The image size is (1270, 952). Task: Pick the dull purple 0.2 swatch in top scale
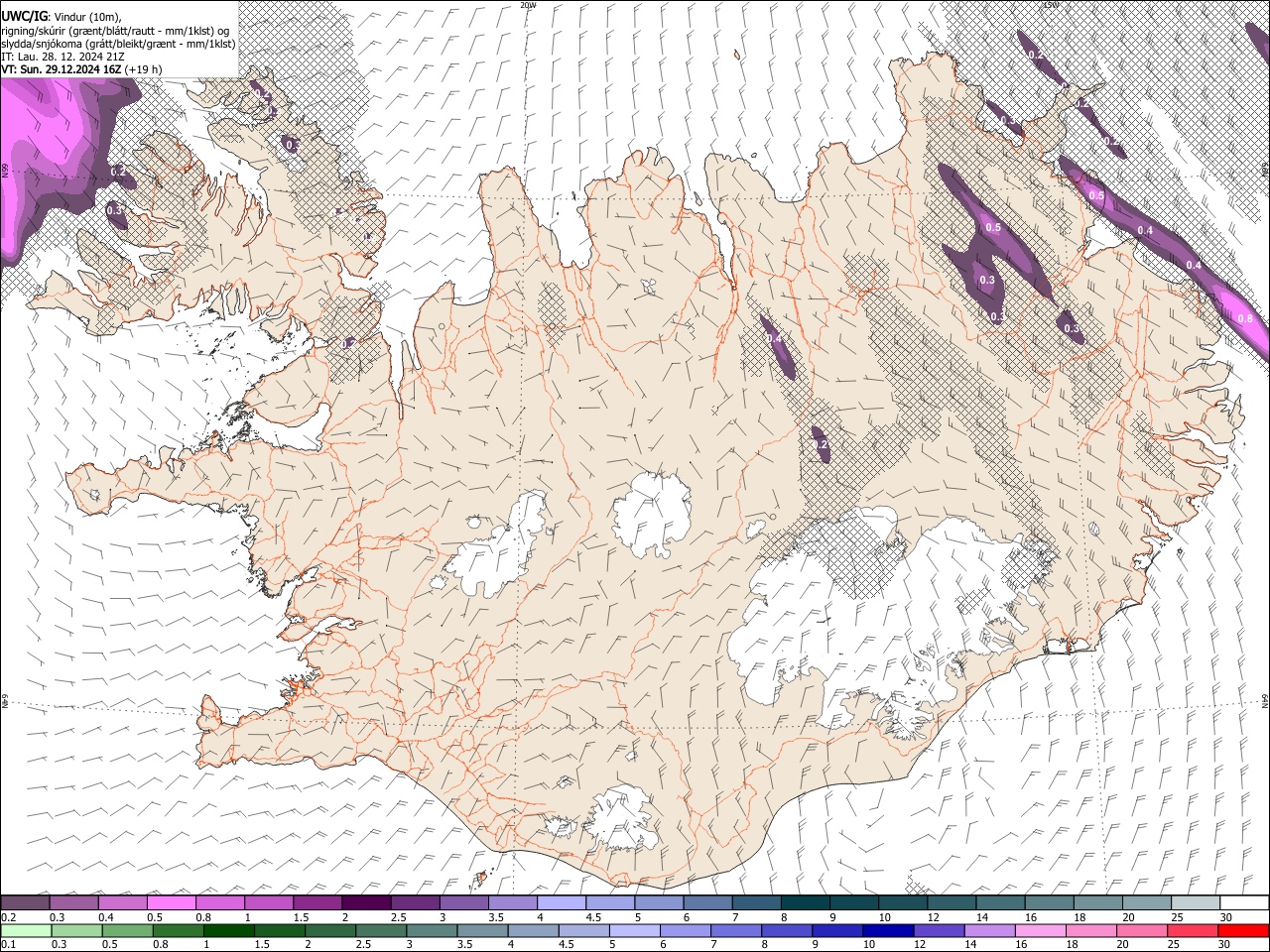(x=25, y=902)
